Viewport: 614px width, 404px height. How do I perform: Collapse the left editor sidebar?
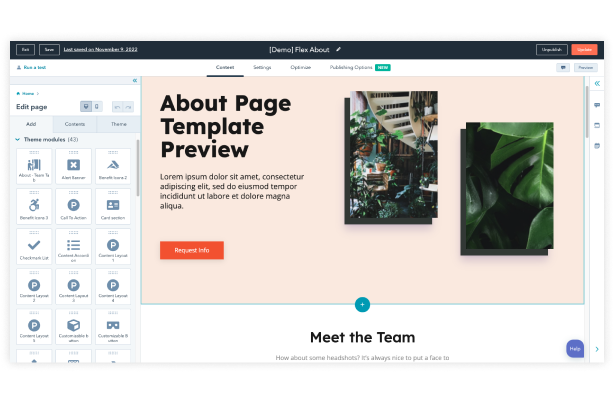point(135,80)
